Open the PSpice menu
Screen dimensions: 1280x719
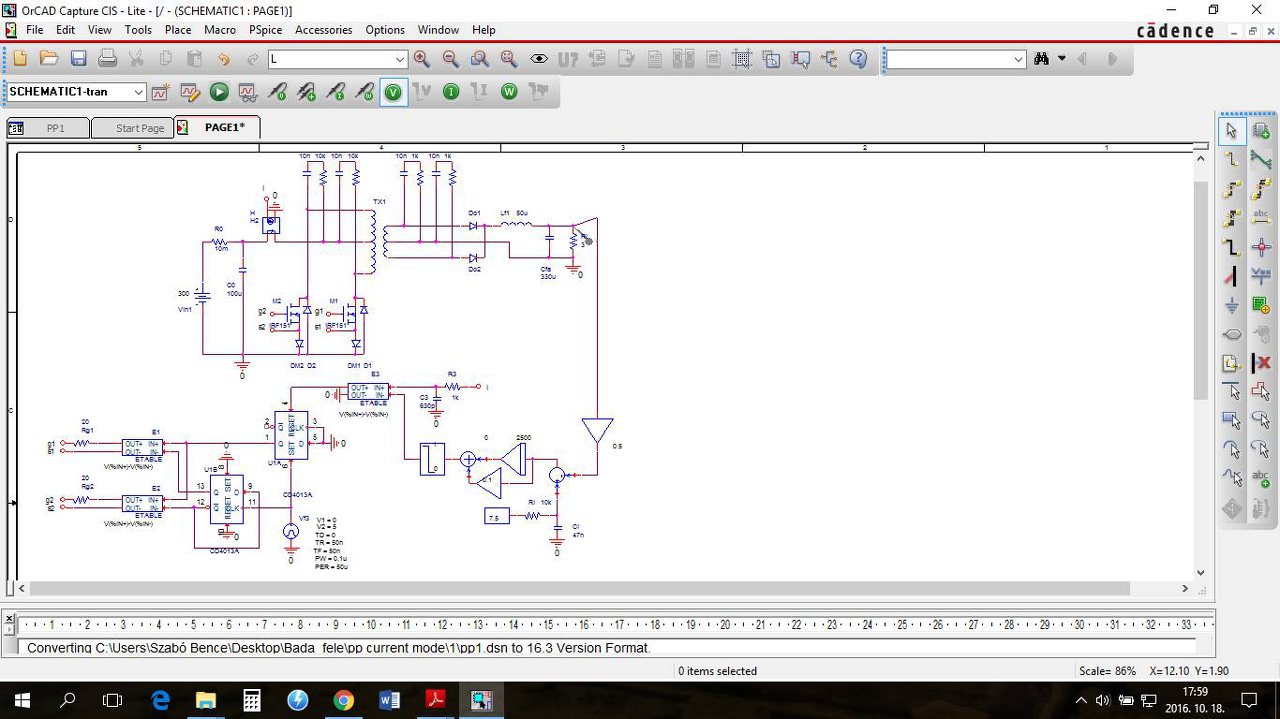pyautogui.click(x=265, y=30)
